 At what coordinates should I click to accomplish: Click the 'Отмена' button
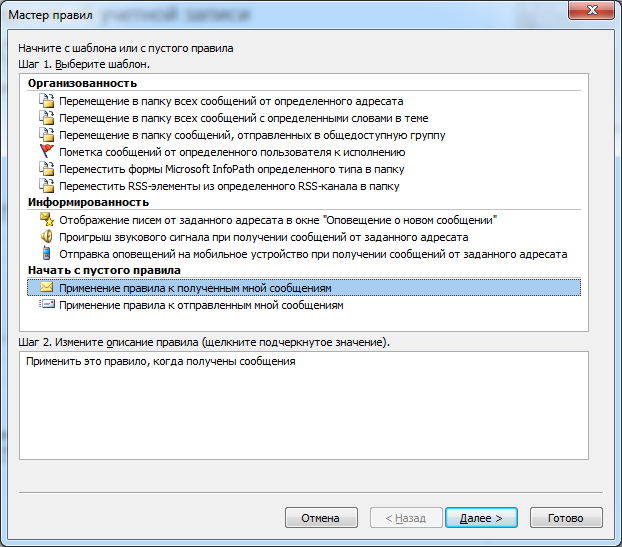(x=321, y=518)
